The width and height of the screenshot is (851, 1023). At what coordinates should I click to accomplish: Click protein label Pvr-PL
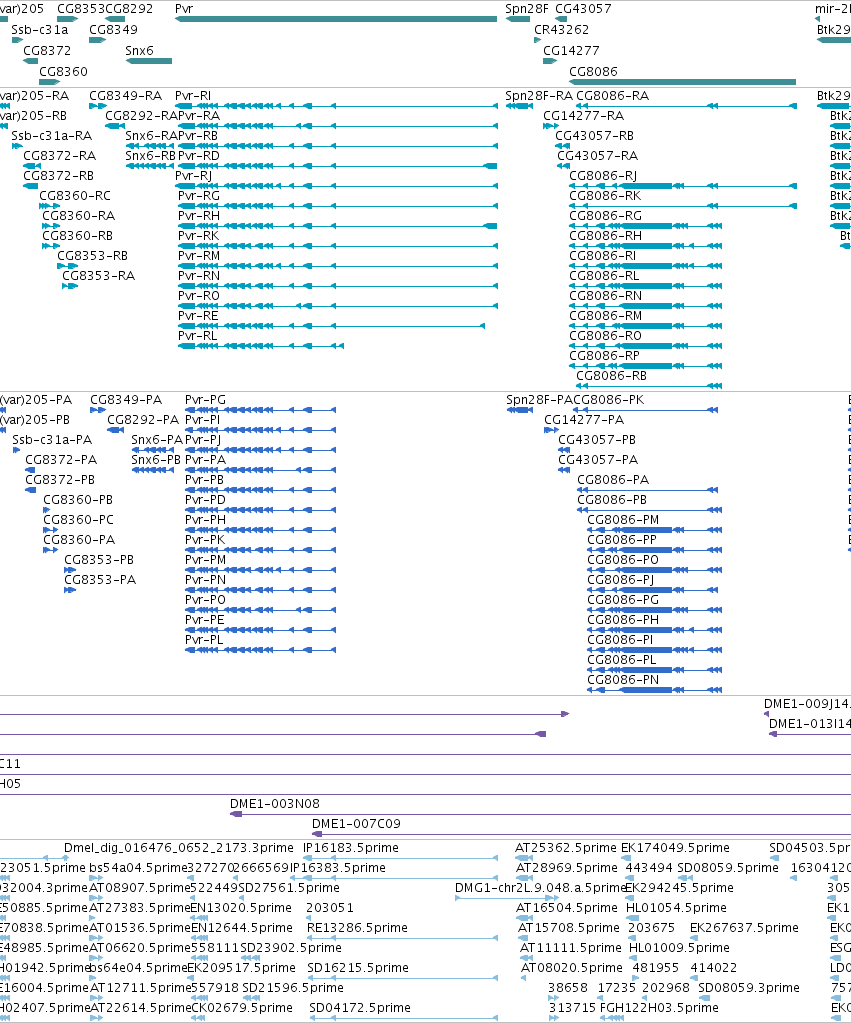204,640
